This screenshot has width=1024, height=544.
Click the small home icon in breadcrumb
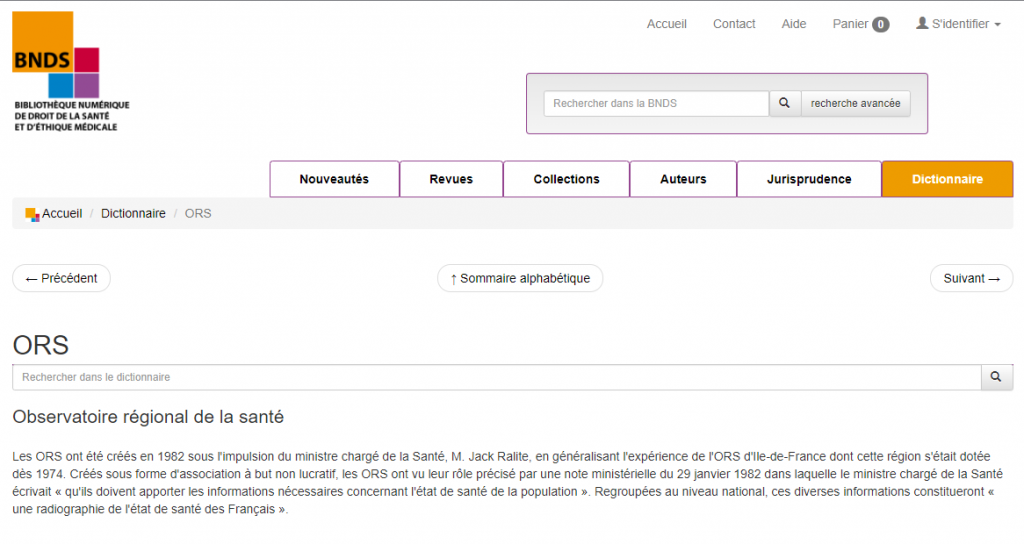point(32,214)
